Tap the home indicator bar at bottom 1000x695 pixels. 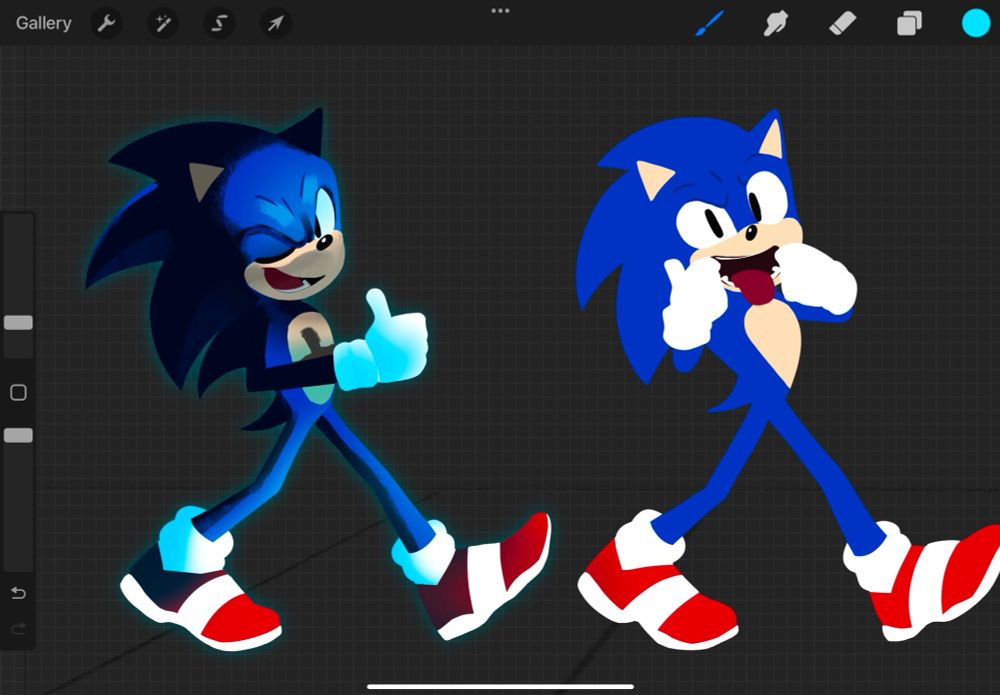pyautogui.click(x=500, y=687)
